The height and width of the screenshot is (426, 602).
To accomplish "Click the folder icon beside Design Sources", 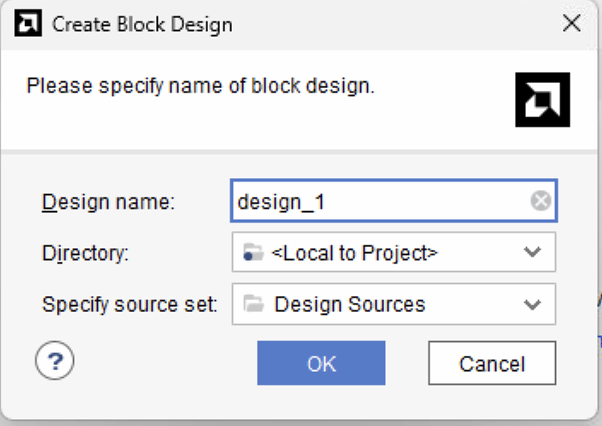I will (x=253, y=304).
